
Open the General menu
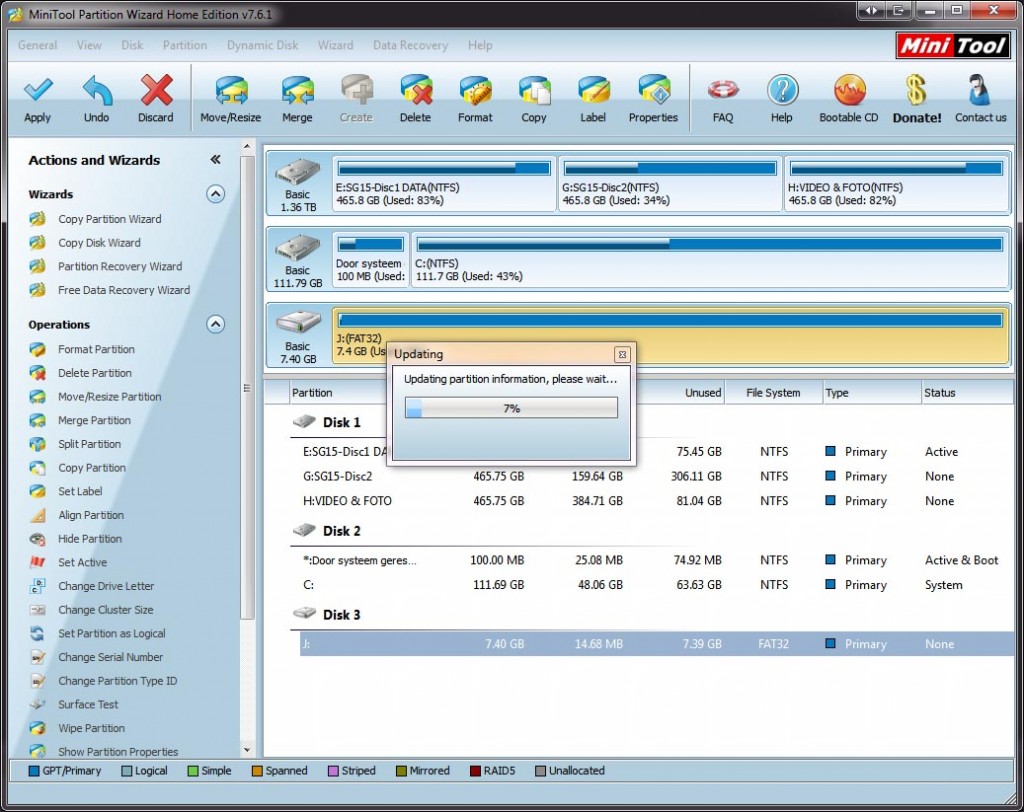tap(37, 45)
